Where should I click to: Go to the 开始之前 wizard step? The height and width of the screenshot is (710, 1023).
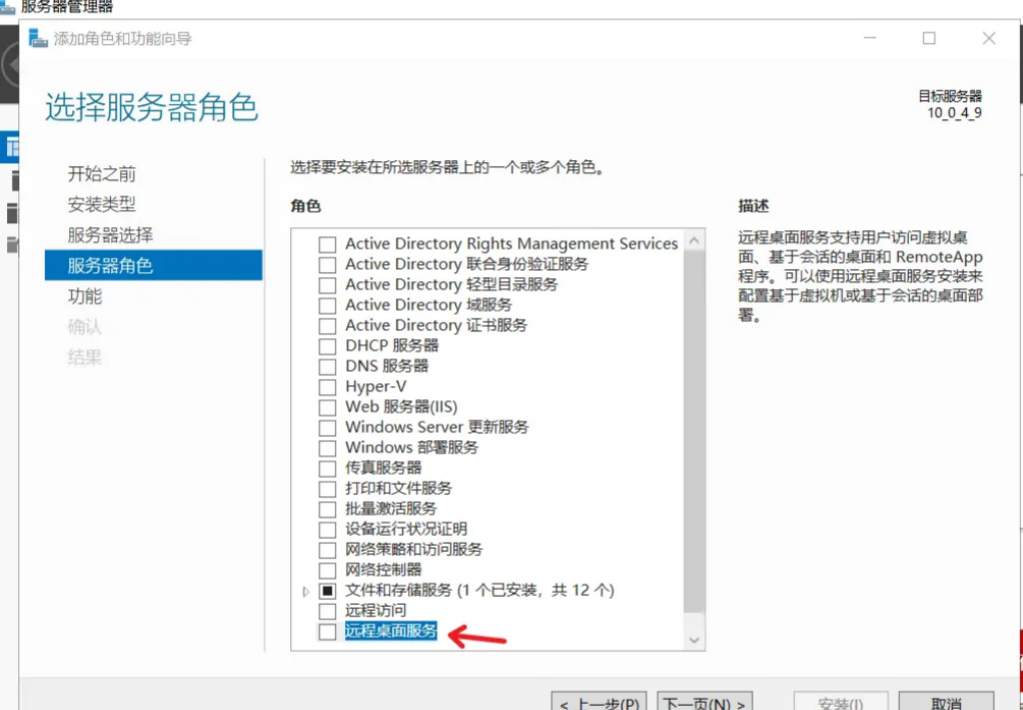click(x=102, y=174)
